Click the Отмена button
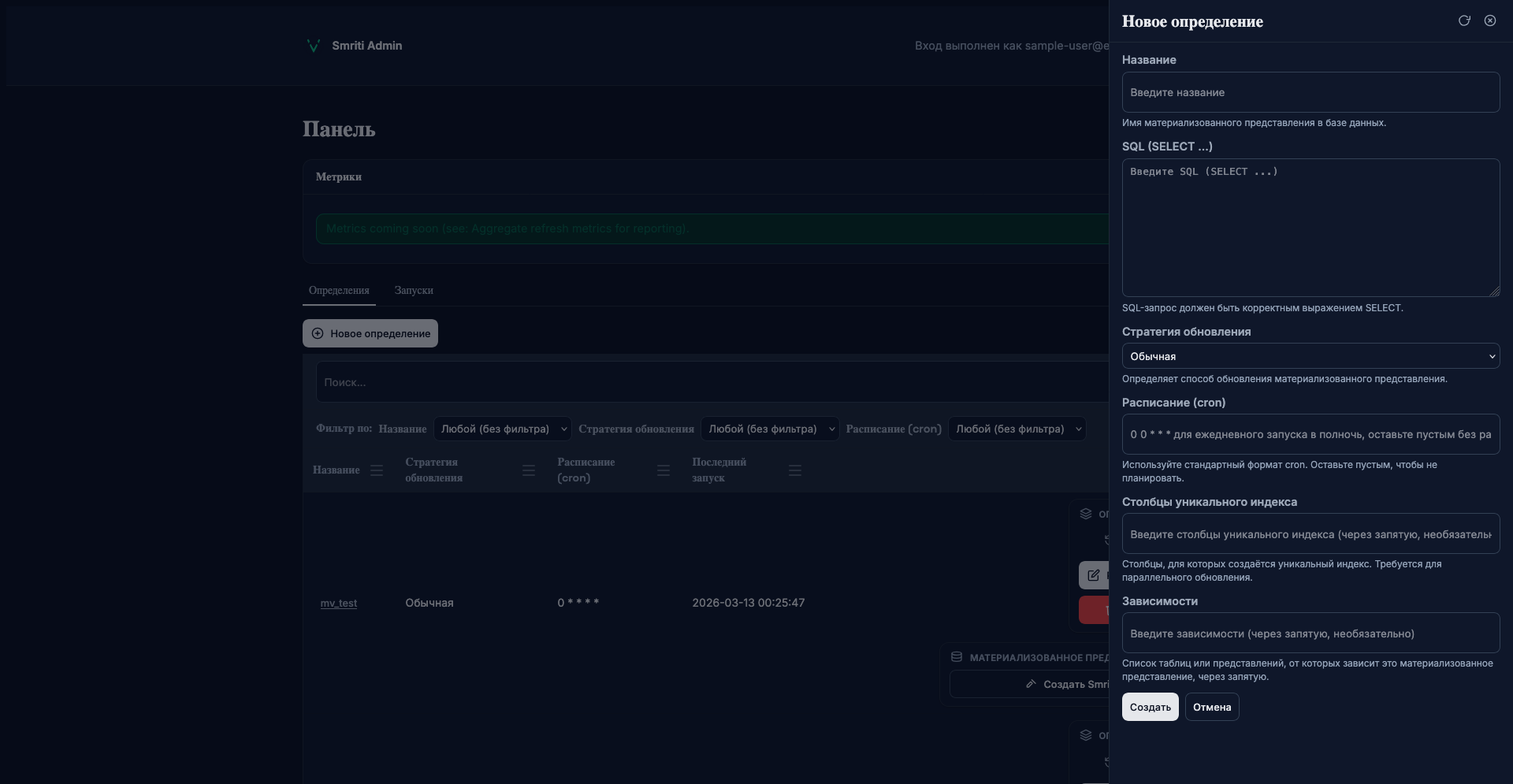 1211,707
